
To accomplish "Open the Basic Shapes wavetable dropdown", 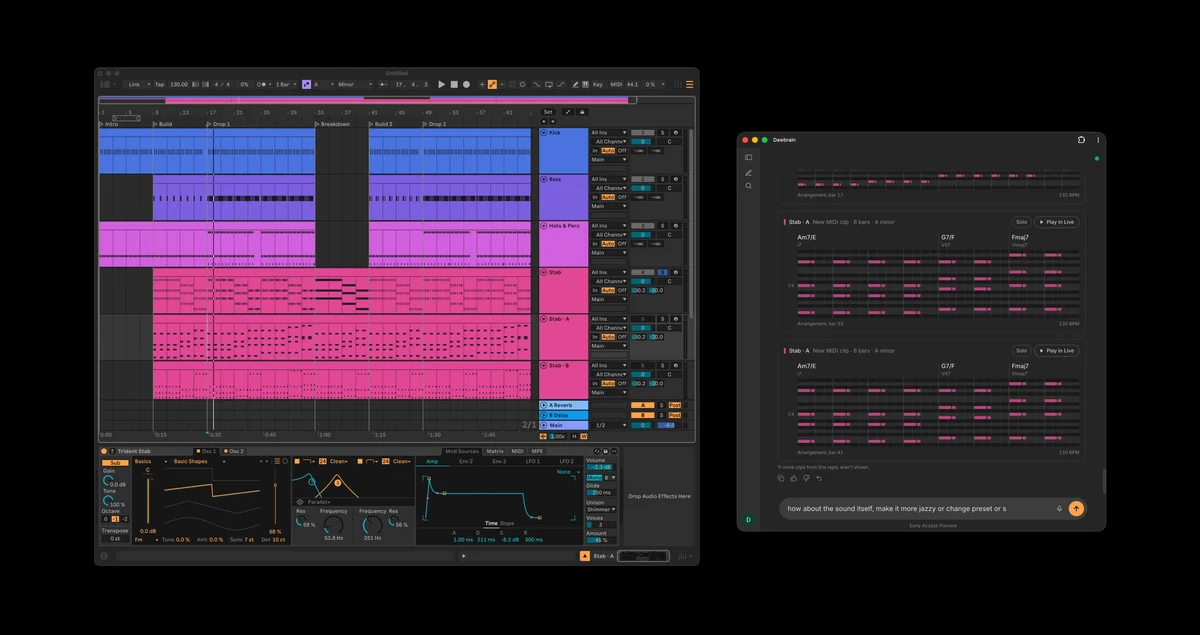I will [201, 462].
